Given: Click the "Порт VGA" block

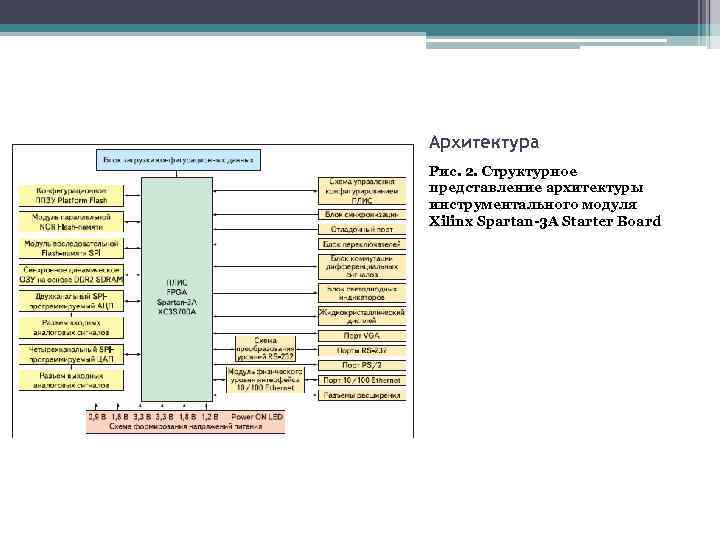Looking at the screenshot, I should (362, 336).
